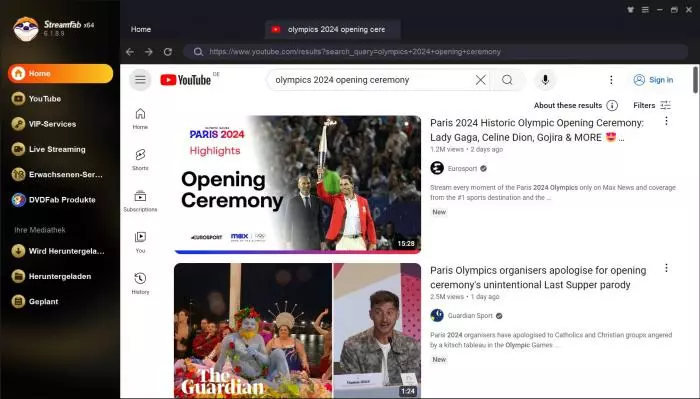The width and height of the screenshot is (700, 399).
Task: Play The Guardian Last Supper video thumbnail
Action: coord(297,330)
